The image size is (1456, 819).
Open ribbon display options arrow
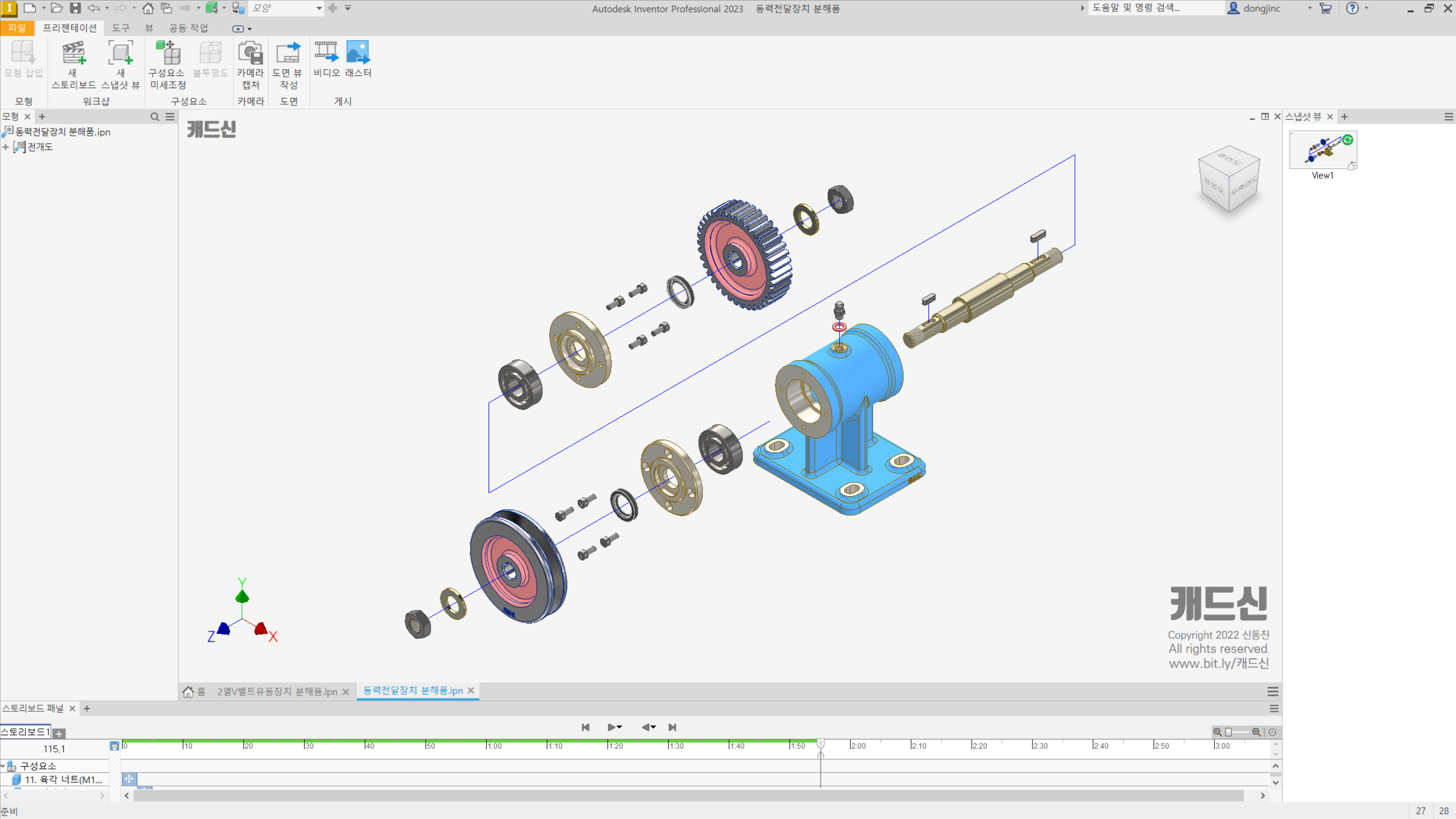[250, 29]
